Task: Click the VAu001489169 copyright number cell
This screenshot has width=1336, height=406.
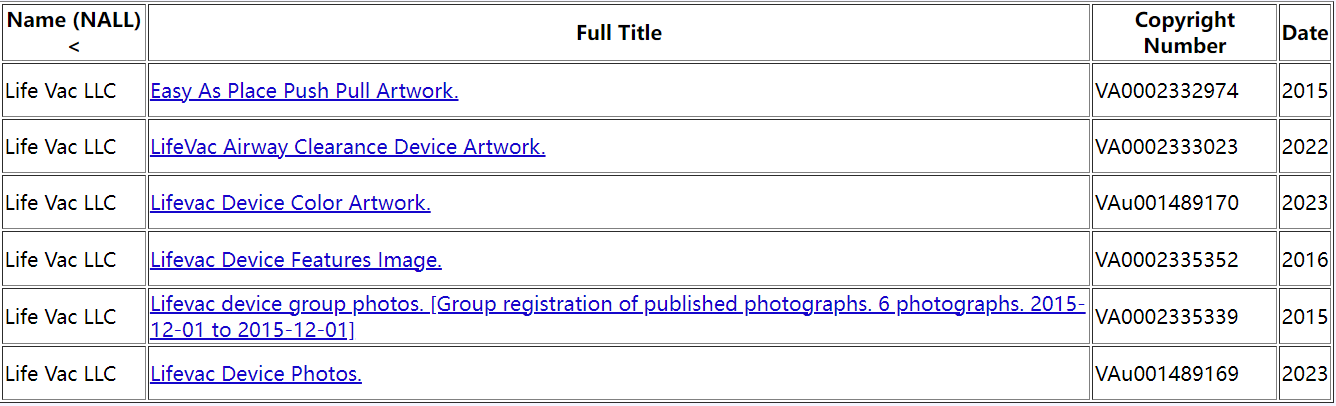Action: pyautogui.click(x=1166, y=374)
